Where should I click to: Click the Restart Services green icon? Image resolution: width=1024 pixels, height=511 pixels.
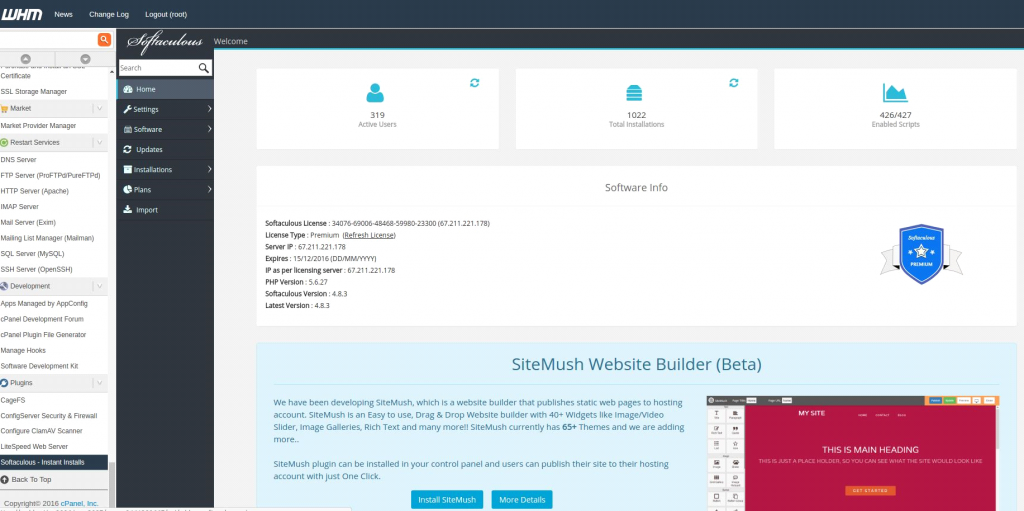coord(5,142)
